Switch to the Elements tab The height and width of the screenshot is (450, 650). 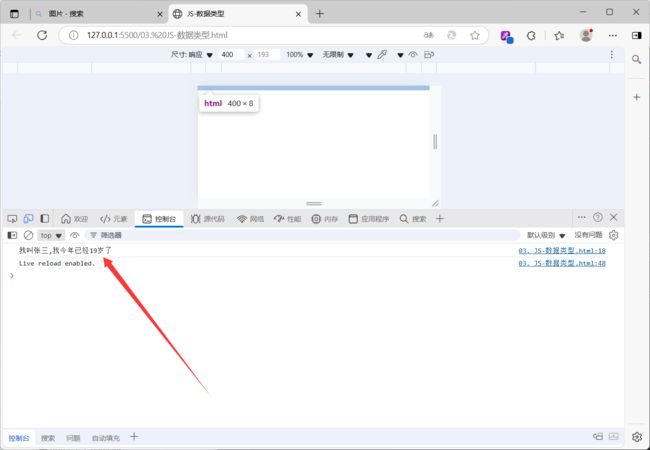pos(114,219)
